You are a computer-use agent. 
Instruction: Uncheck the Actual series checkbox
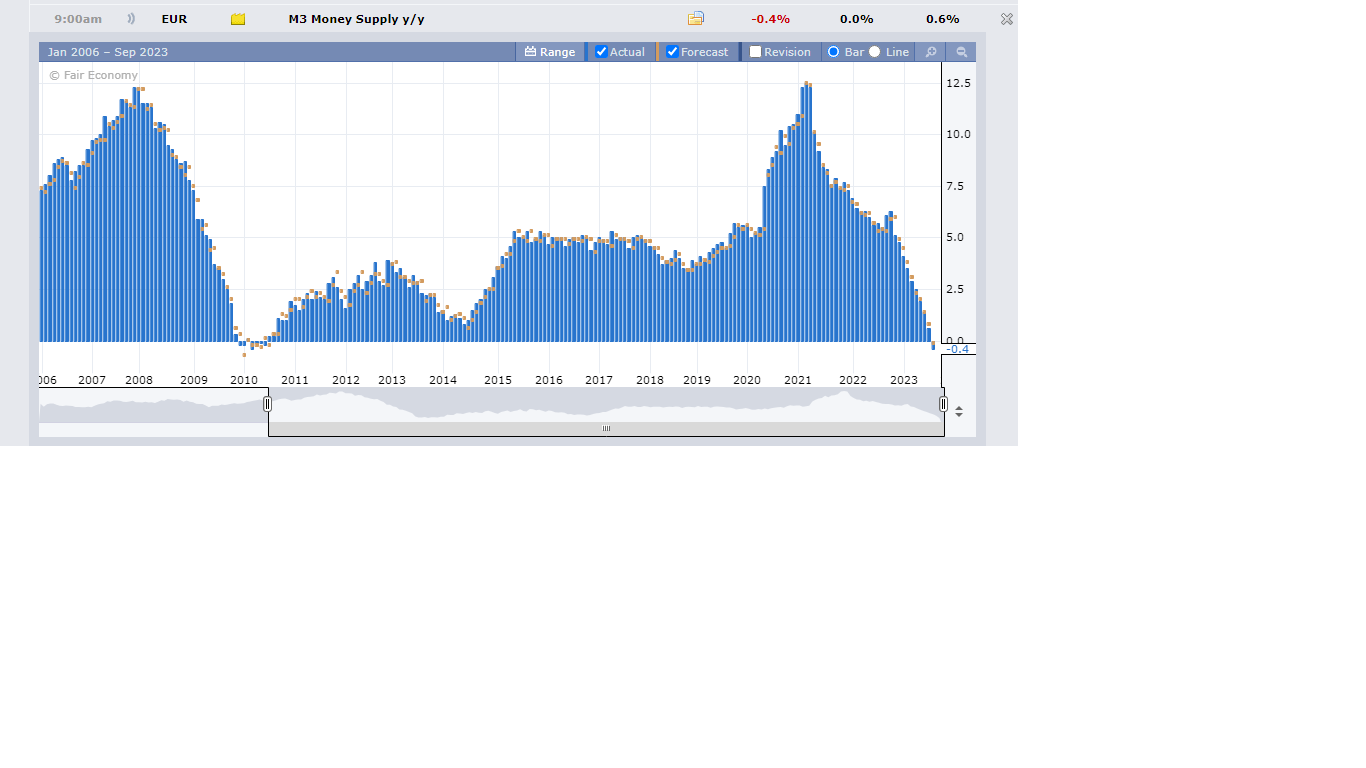(x=601, y=52)
